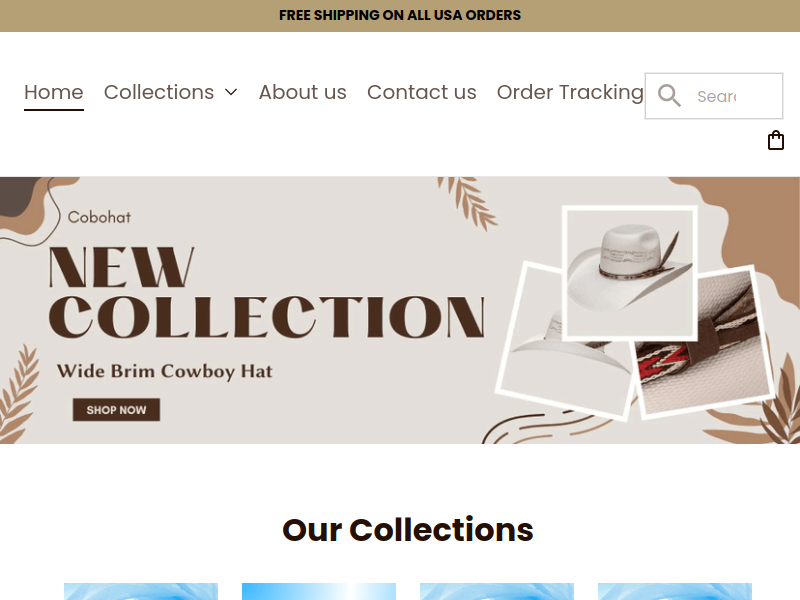Click the NEW COLLECTION banner headline
Viewport: 800px width, 600px height.
click(x=266, y=292)
